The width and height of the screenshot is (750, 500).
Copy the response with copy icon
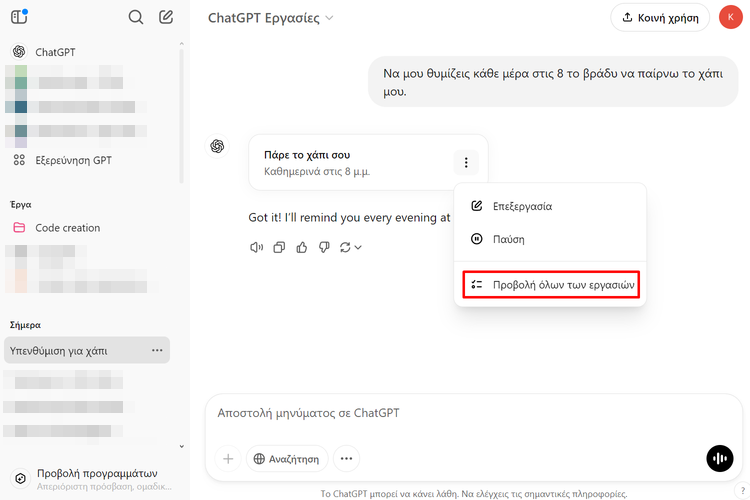279,247
